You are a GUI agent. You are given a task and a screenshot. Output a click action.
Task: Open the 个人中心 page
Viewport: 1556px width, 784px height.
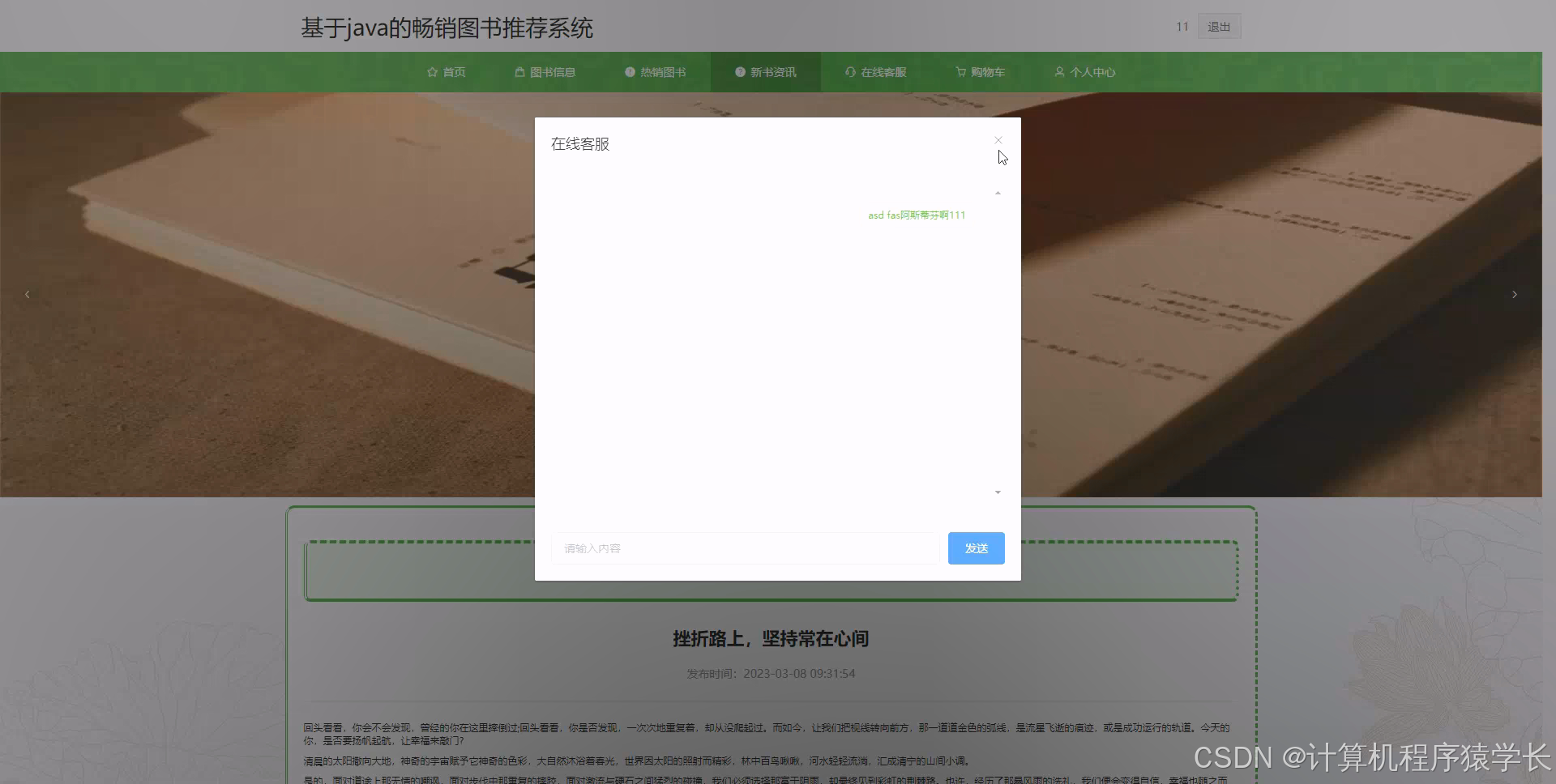pos(1092,71)
